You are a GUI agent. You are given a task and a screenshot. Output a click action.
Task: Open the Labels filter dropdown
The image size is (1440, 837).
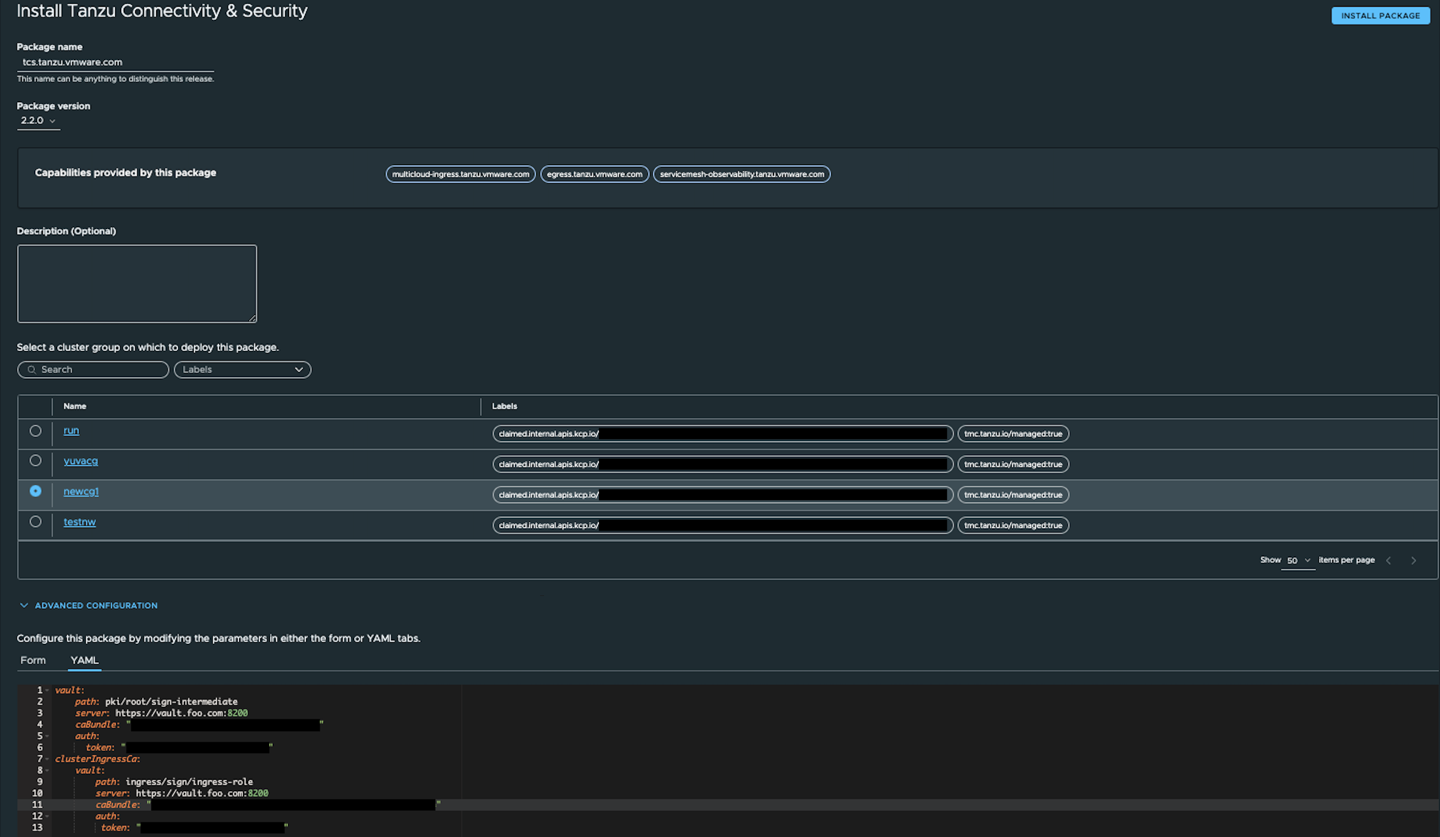(x=242, y=370)
